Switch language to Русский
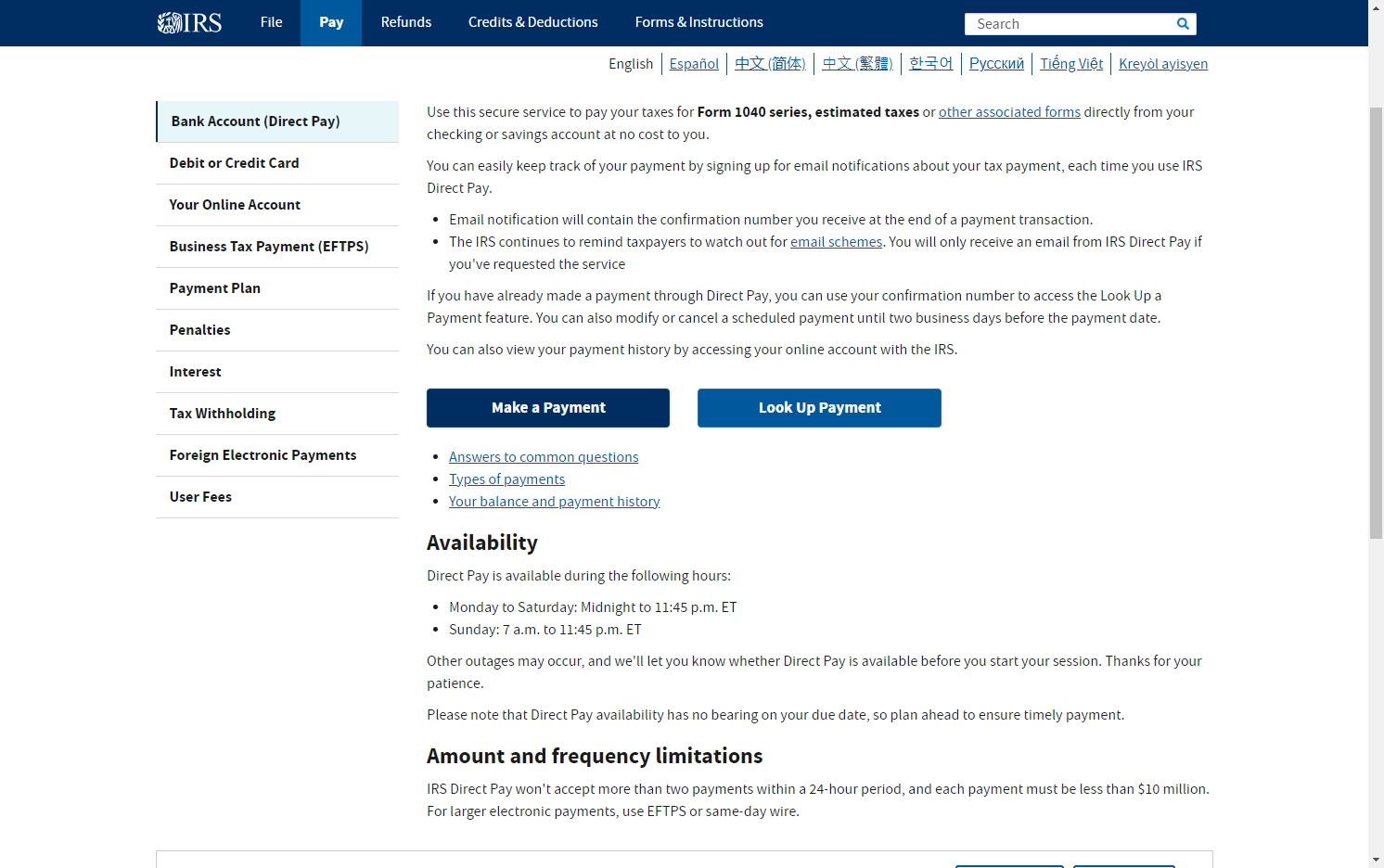The height and width of the screenshot is (868, 1384). [x=996, y=64]
